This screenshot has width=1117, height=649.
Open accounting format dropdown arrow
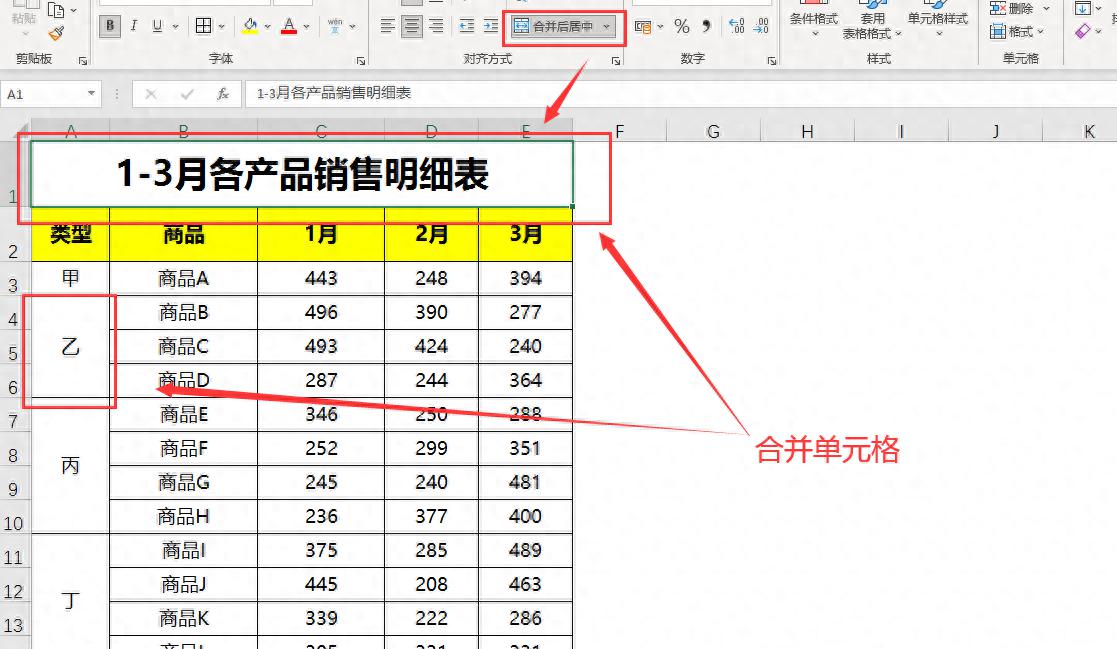pyautogui.click(x=660, y=27)
